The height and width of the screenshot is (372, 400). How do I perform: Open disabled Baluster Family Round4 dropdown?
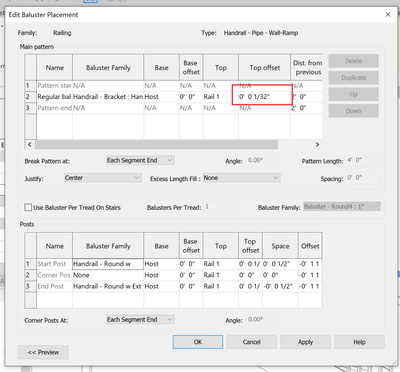click(x=342, y=207)
